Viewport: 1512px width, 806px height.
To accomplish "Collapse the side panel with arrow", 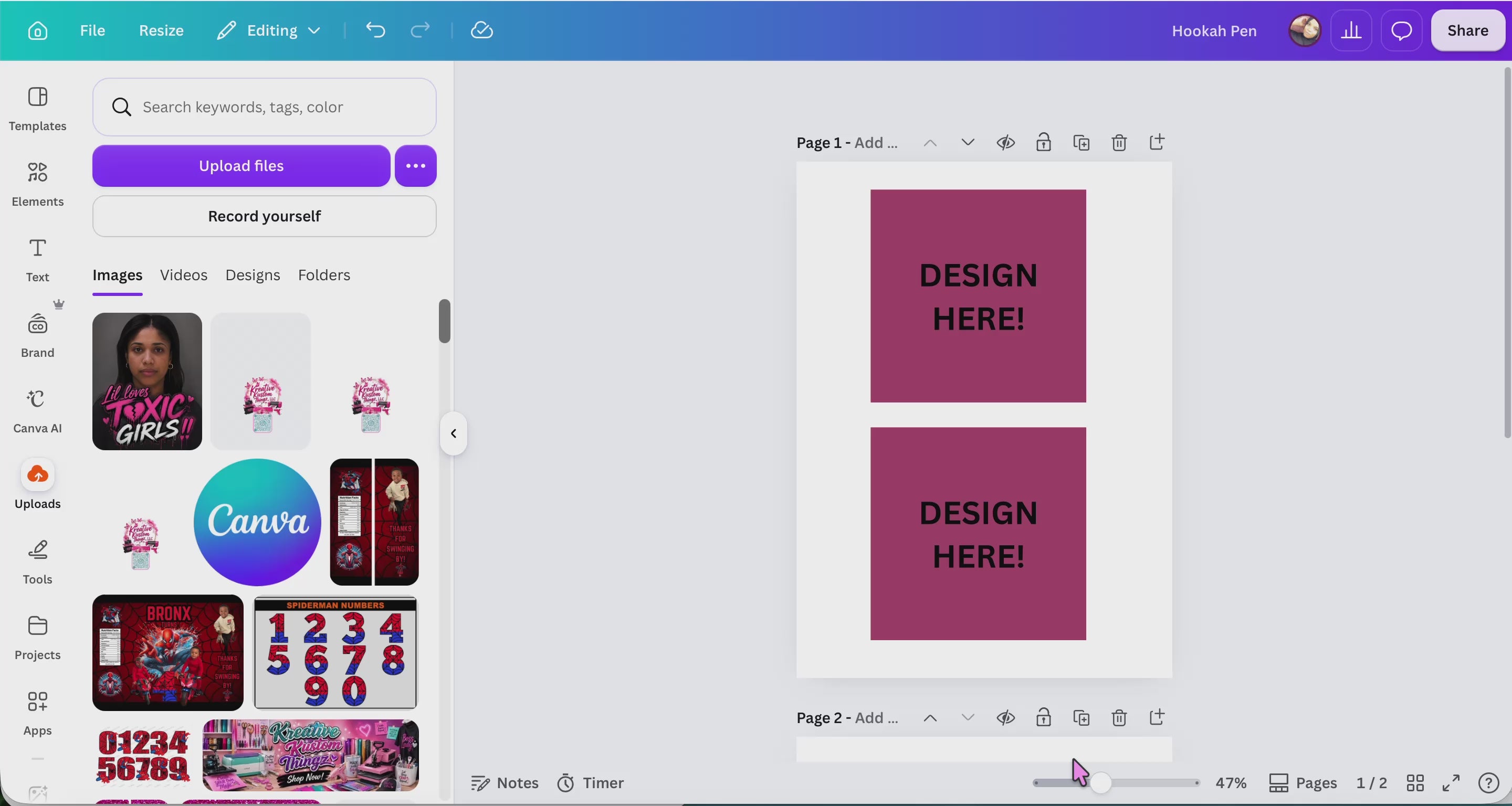I will 453,433.
